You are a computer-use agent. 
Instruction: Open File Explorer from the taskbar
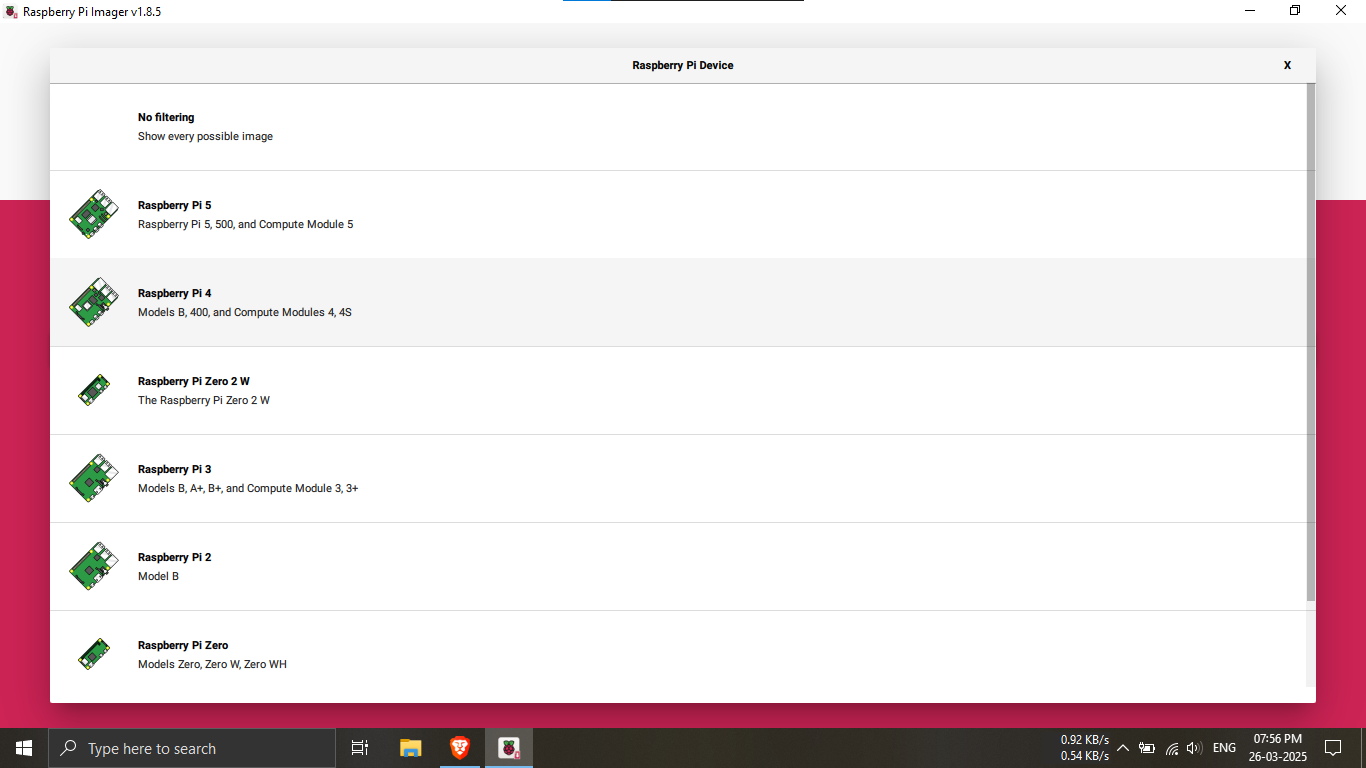pos(411,748)
